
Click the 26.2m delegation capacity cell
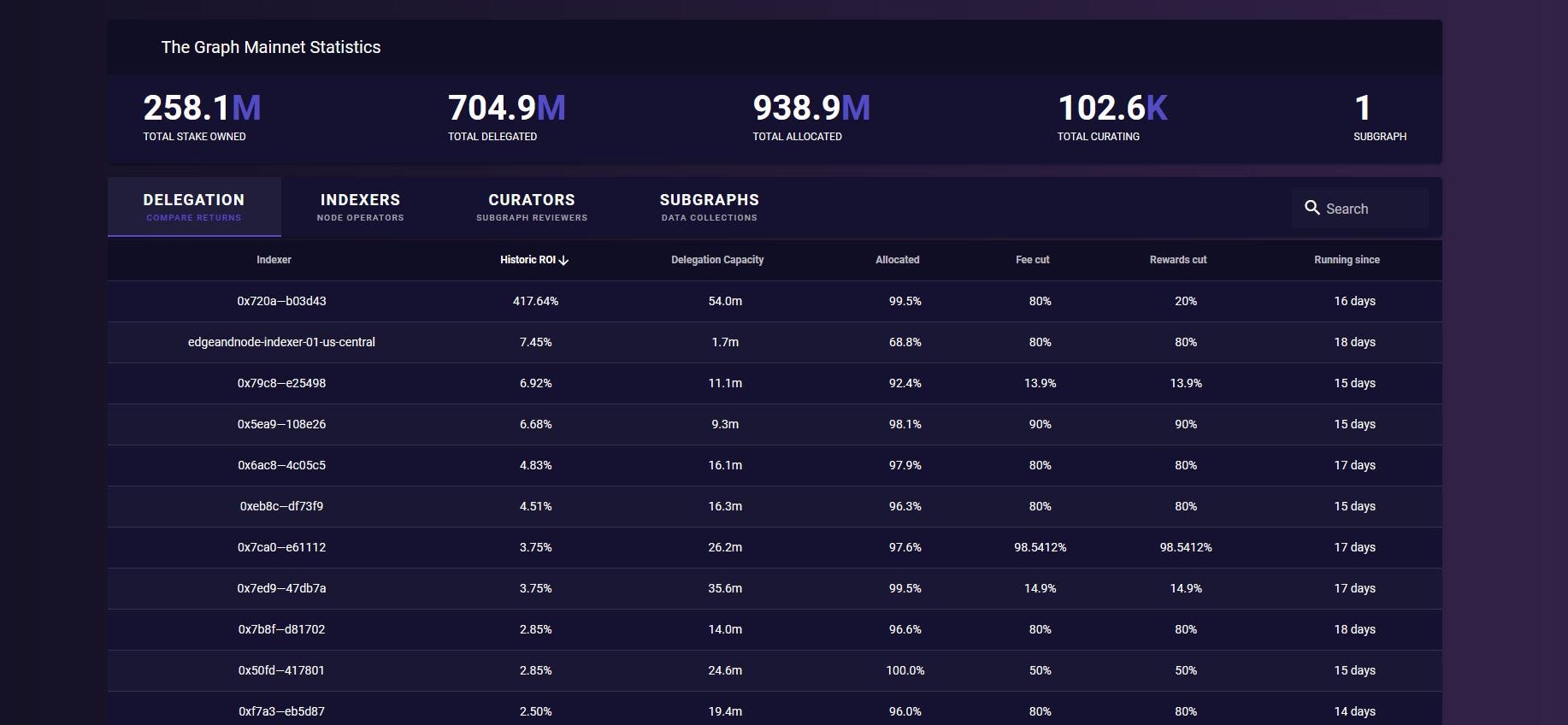[x=725, y=547]
